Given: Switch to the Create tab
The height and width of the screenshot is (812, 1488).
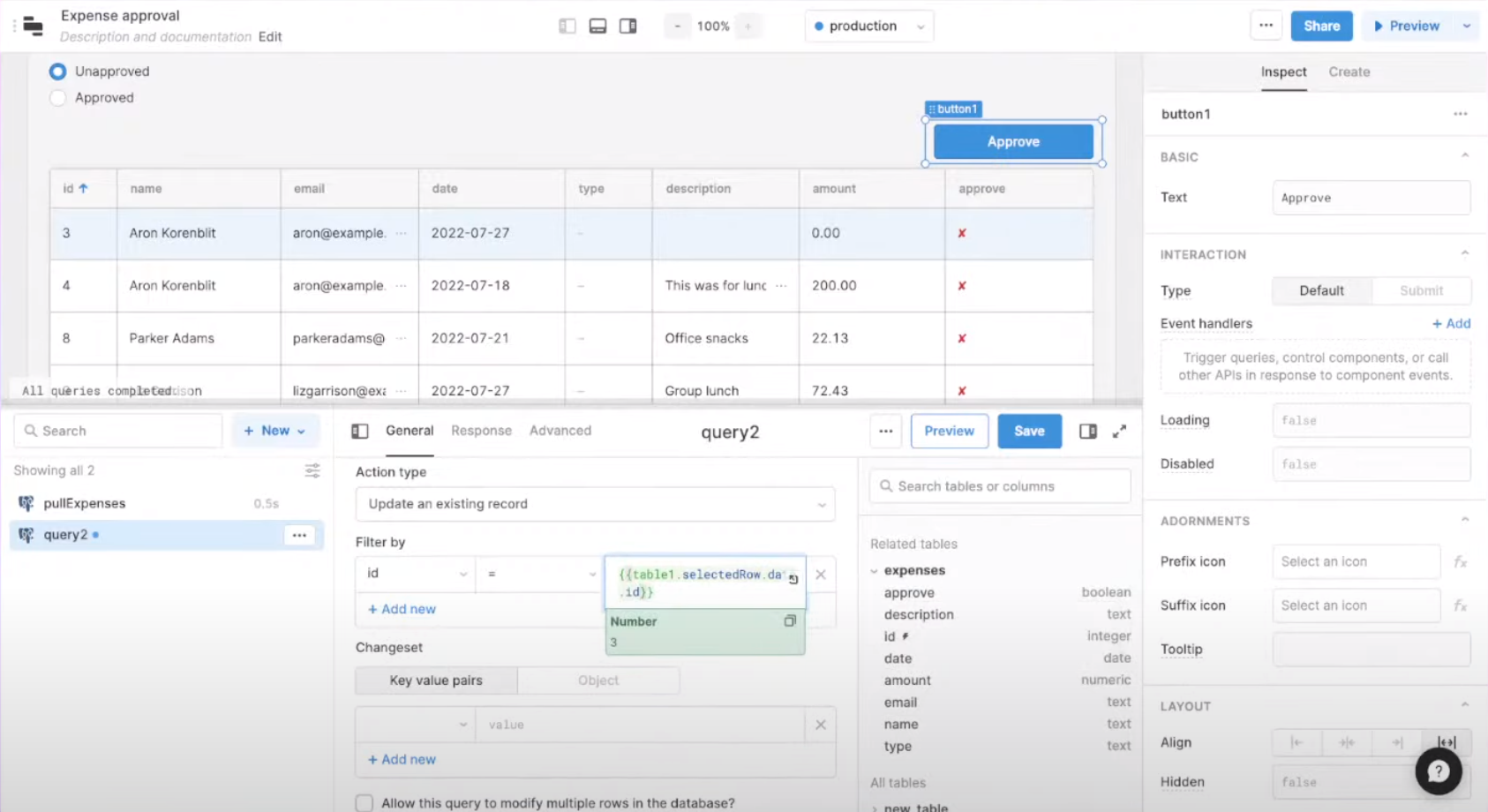Looking at the screenshot, I should coord(1349,72).
